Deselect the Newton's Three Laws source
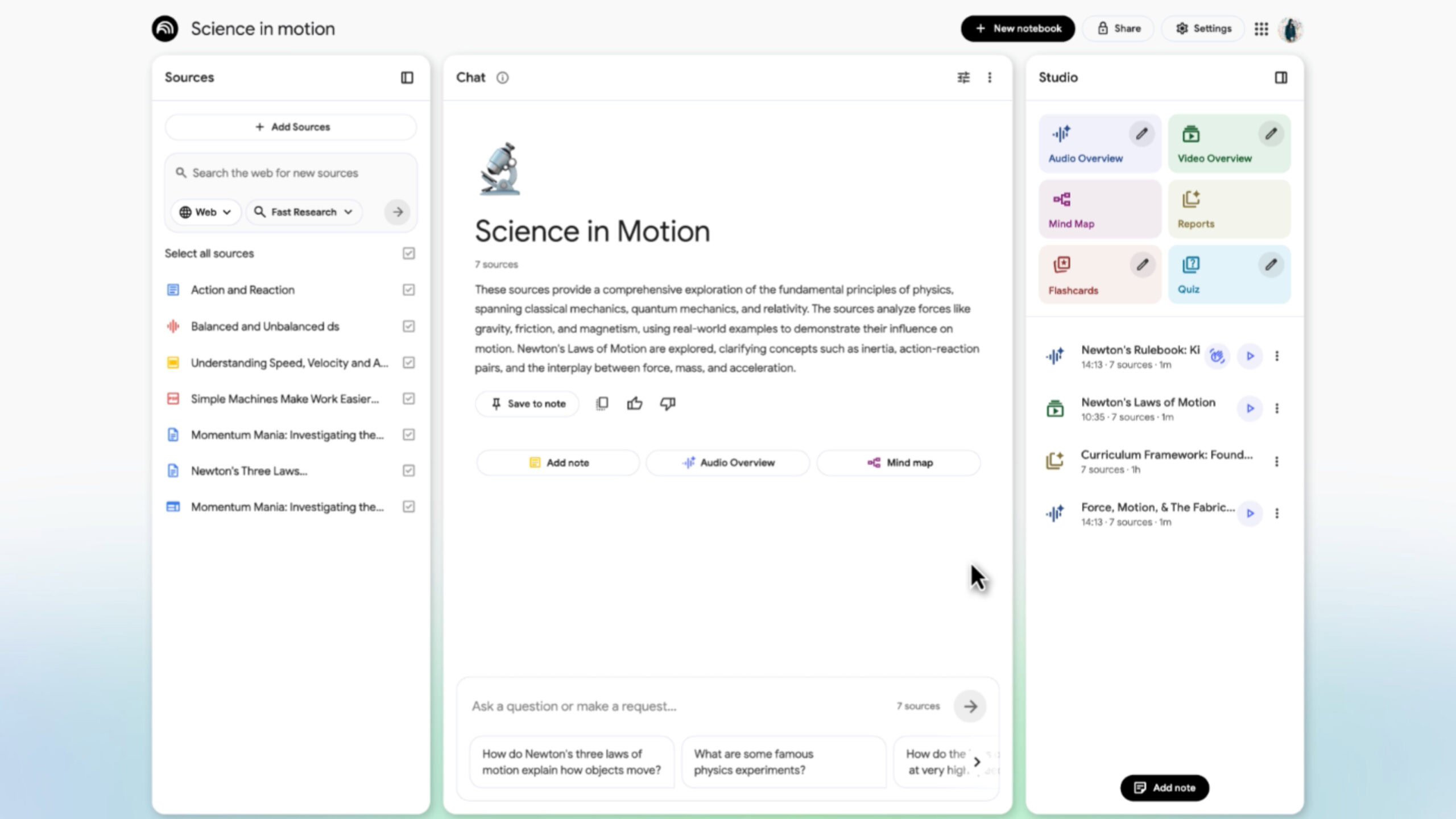The height and width of the screenshot is (819, 1456). coord(408,470)
